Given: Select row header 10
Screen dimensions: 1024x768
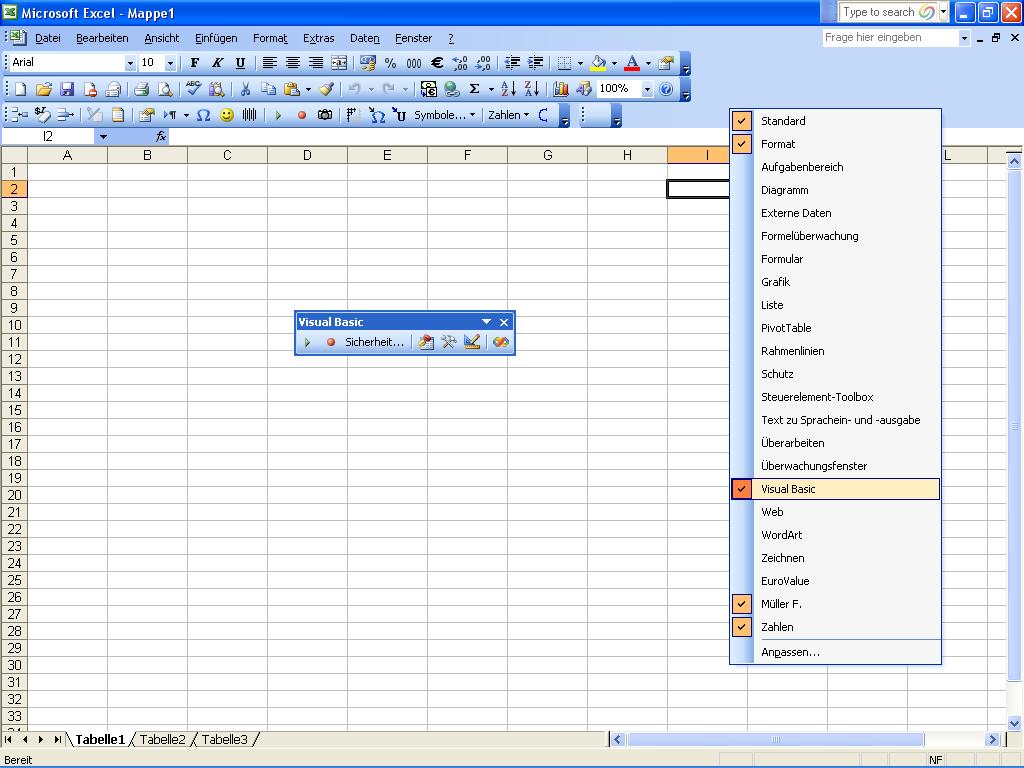Looking at the screenshot, I should coord(14,325).
